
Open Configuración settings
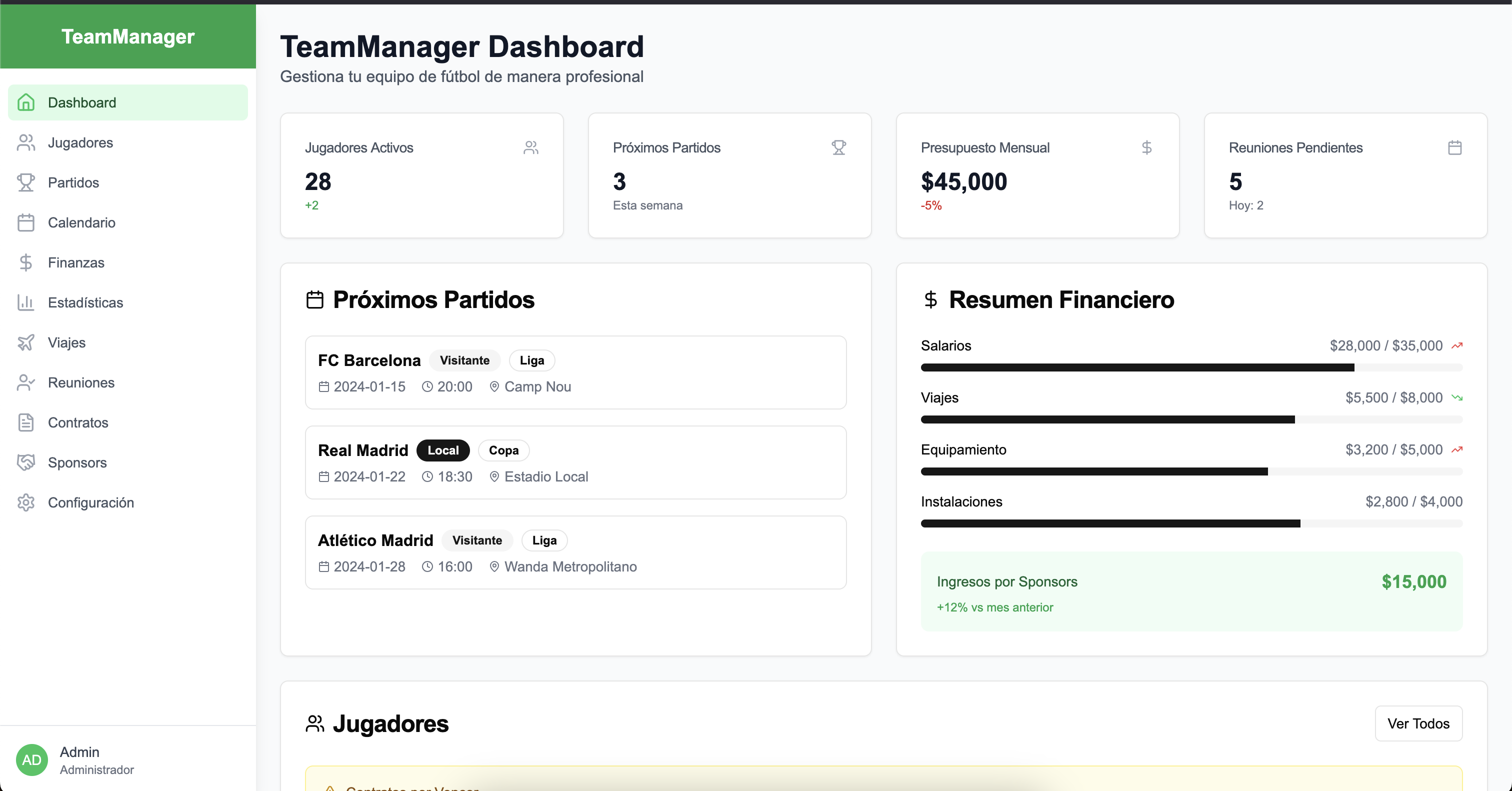[x=128, y=502]
